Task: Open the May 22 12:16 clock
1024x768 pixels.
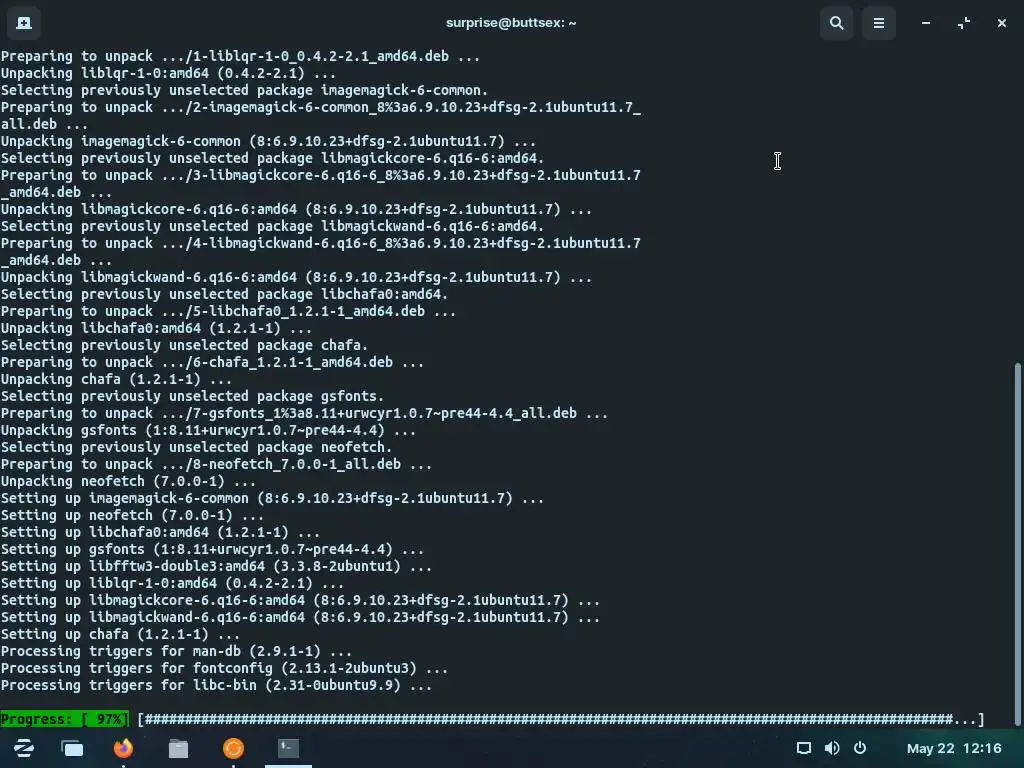Action: pos(954,748)
